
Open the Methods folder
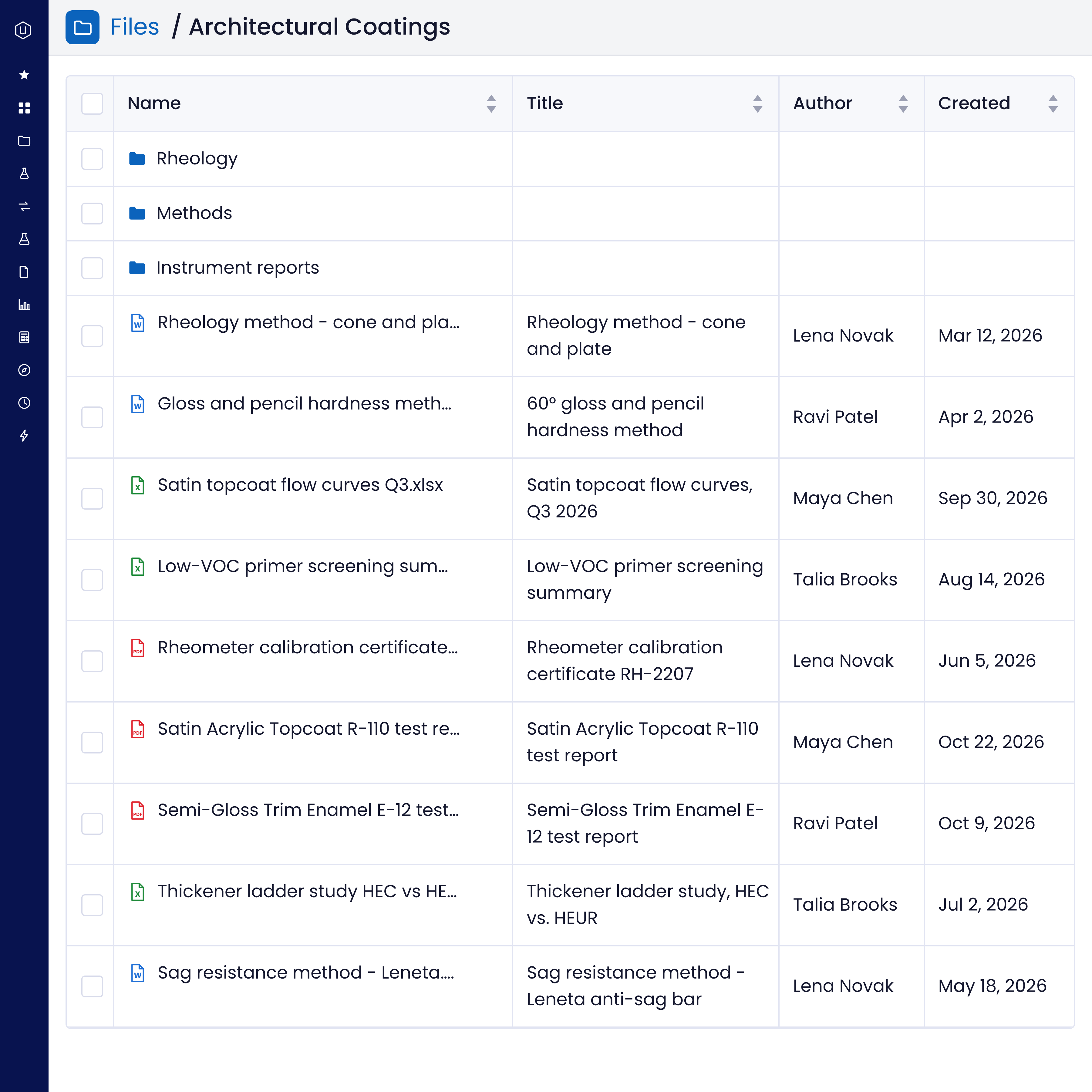click(x=194, y=213)
